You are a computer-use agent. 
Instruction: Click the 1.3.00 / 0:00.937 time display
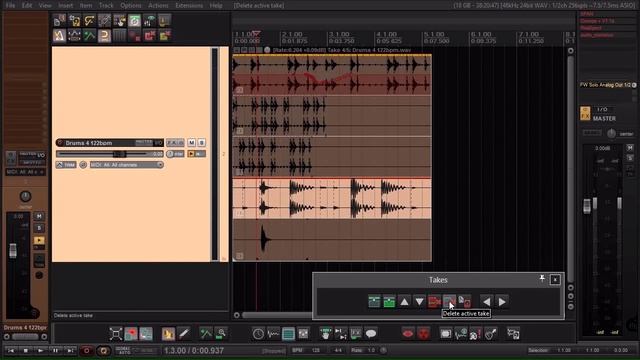click(x=193, y=350)
